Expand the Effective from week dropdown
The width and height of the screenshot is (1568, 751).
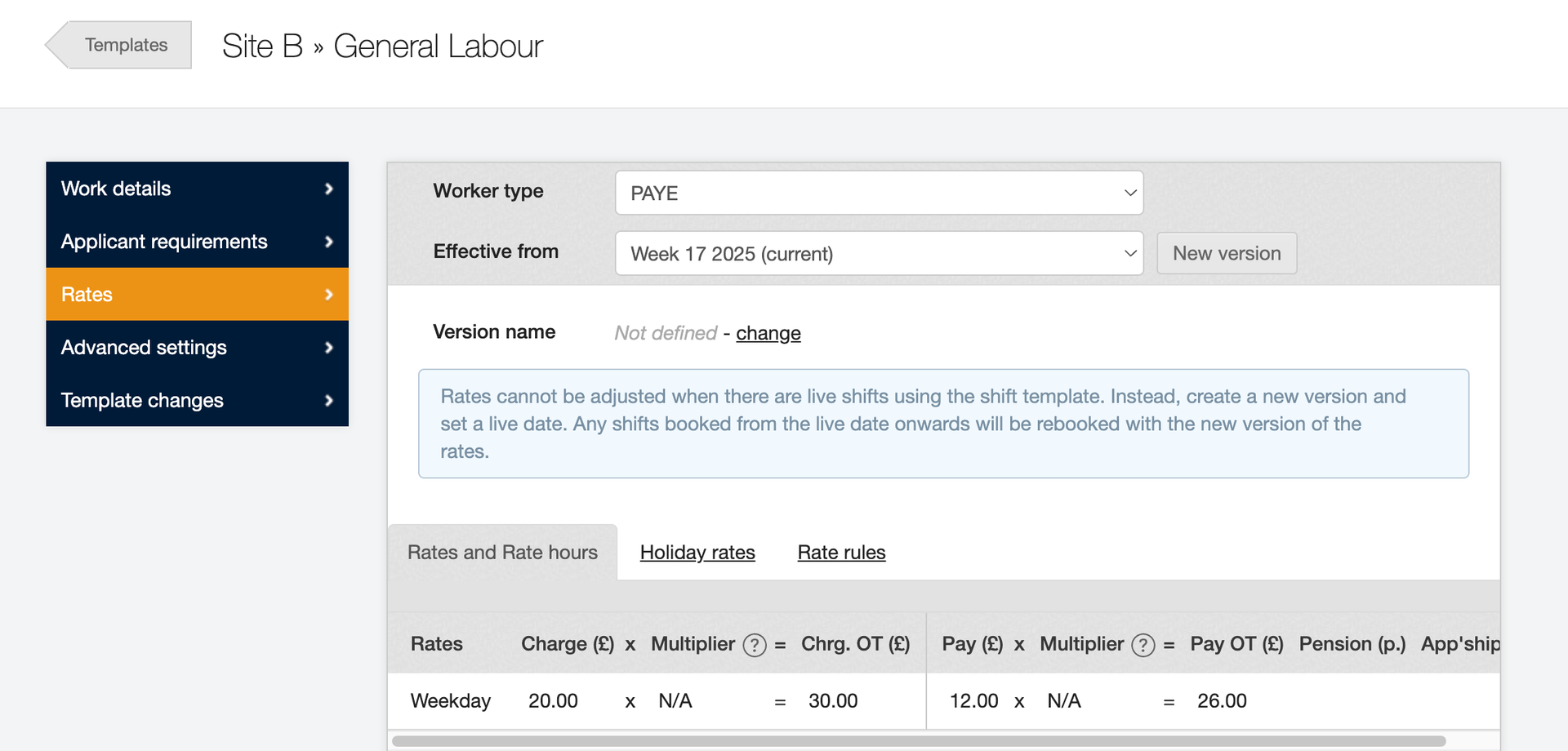coord(878,254)
